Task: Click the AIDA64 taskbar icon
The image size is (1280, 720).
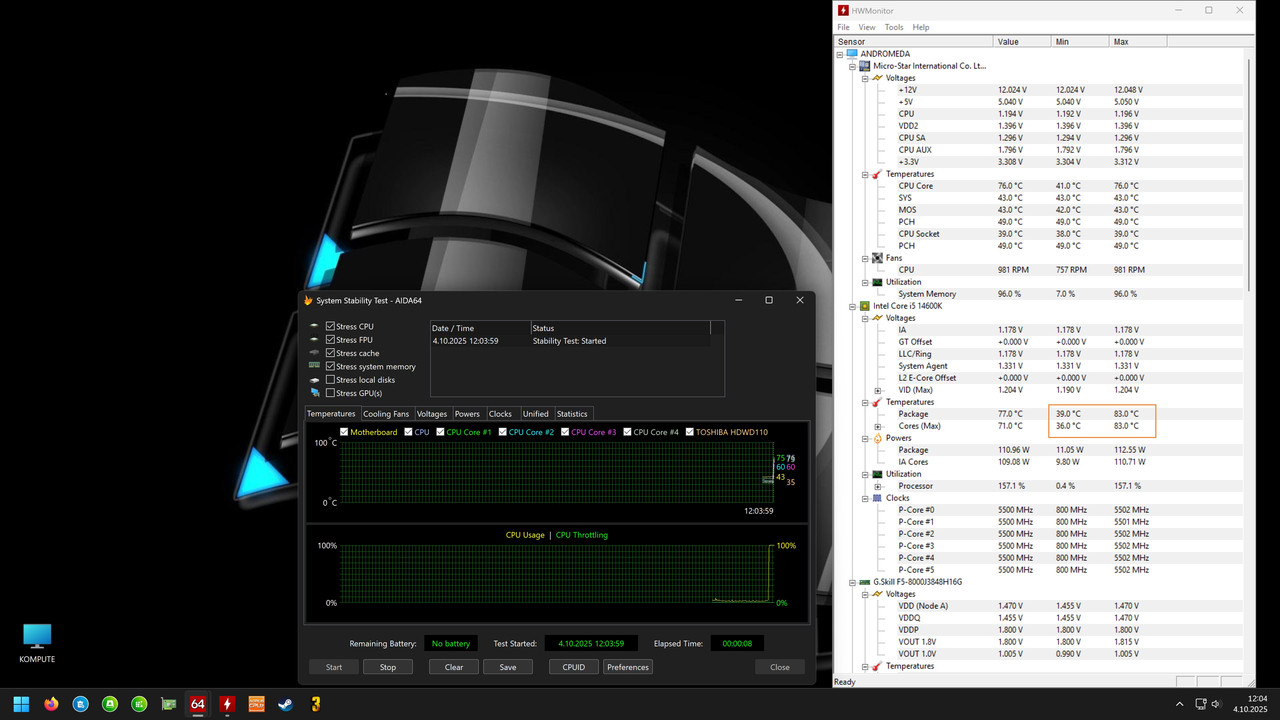Action: 198,704
